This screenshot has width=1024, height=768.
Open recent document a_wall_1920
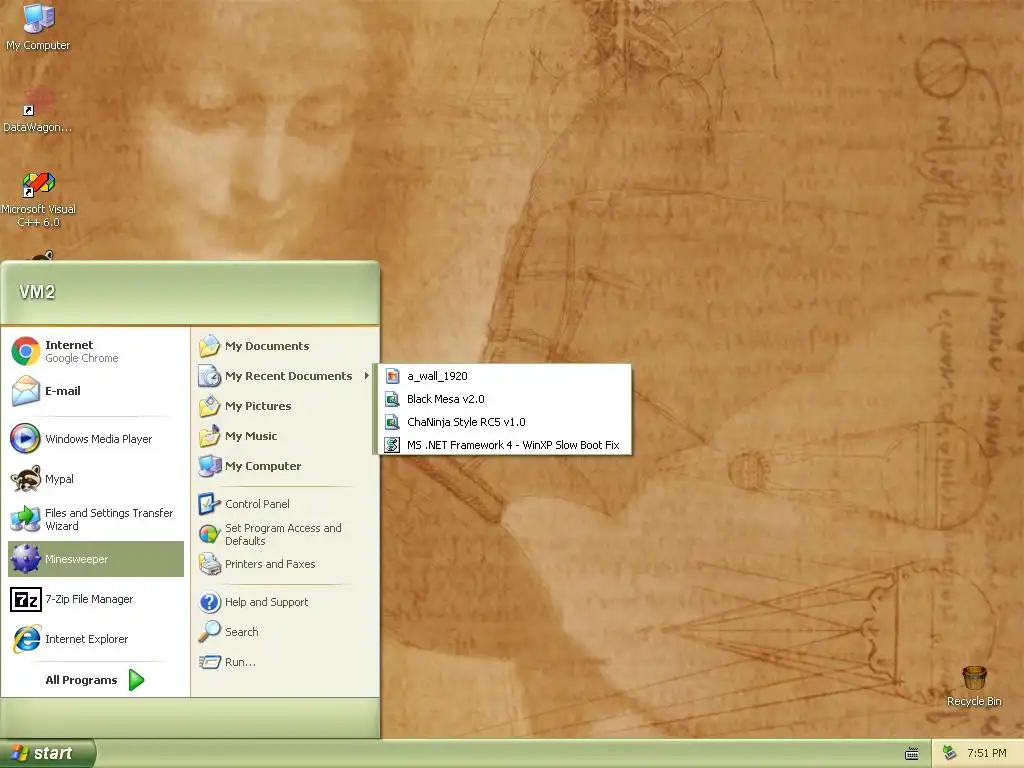(x=505, y=376)
